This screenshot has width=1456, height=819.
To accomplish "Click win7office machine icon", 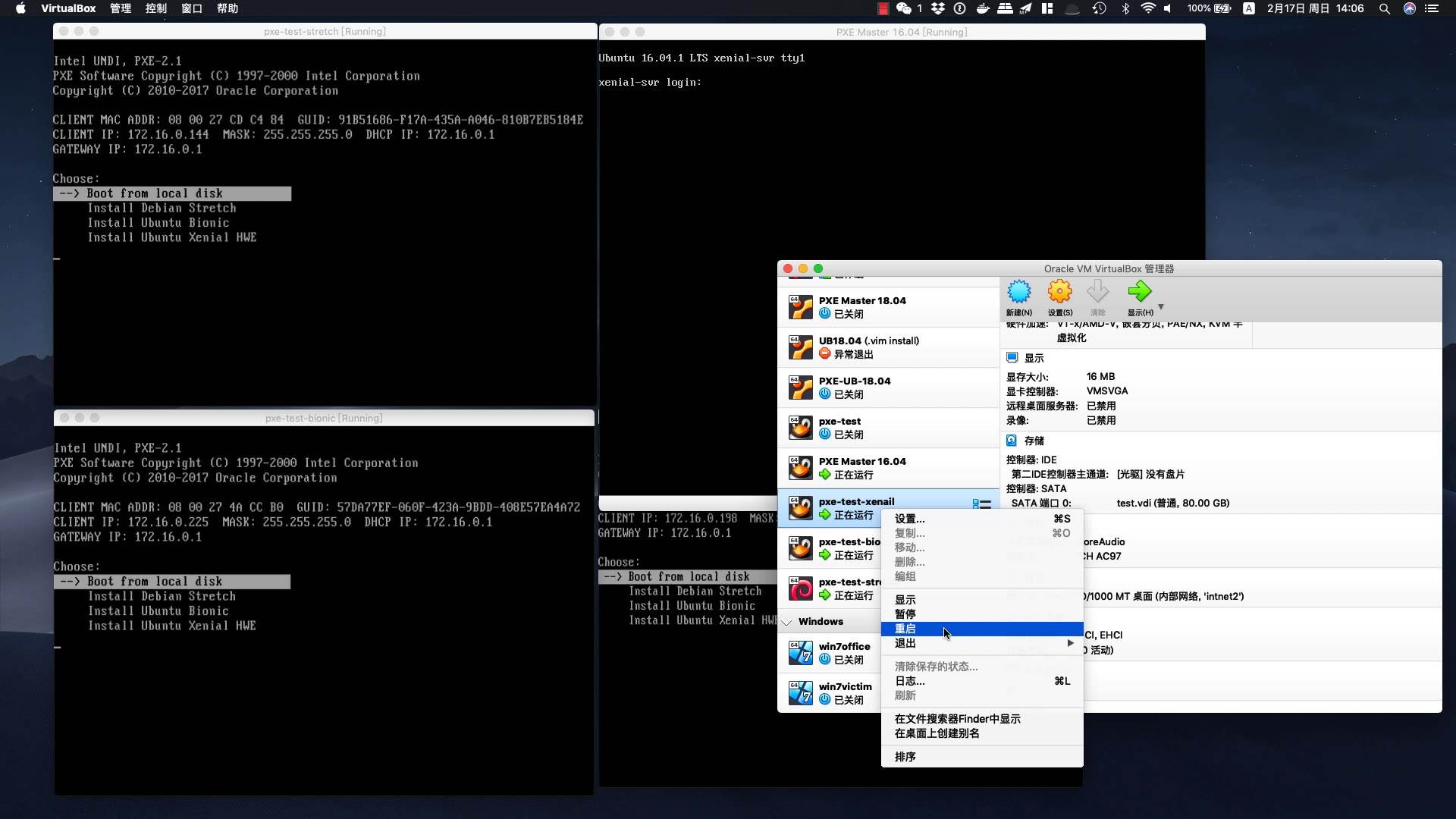I will coord(800,652).
